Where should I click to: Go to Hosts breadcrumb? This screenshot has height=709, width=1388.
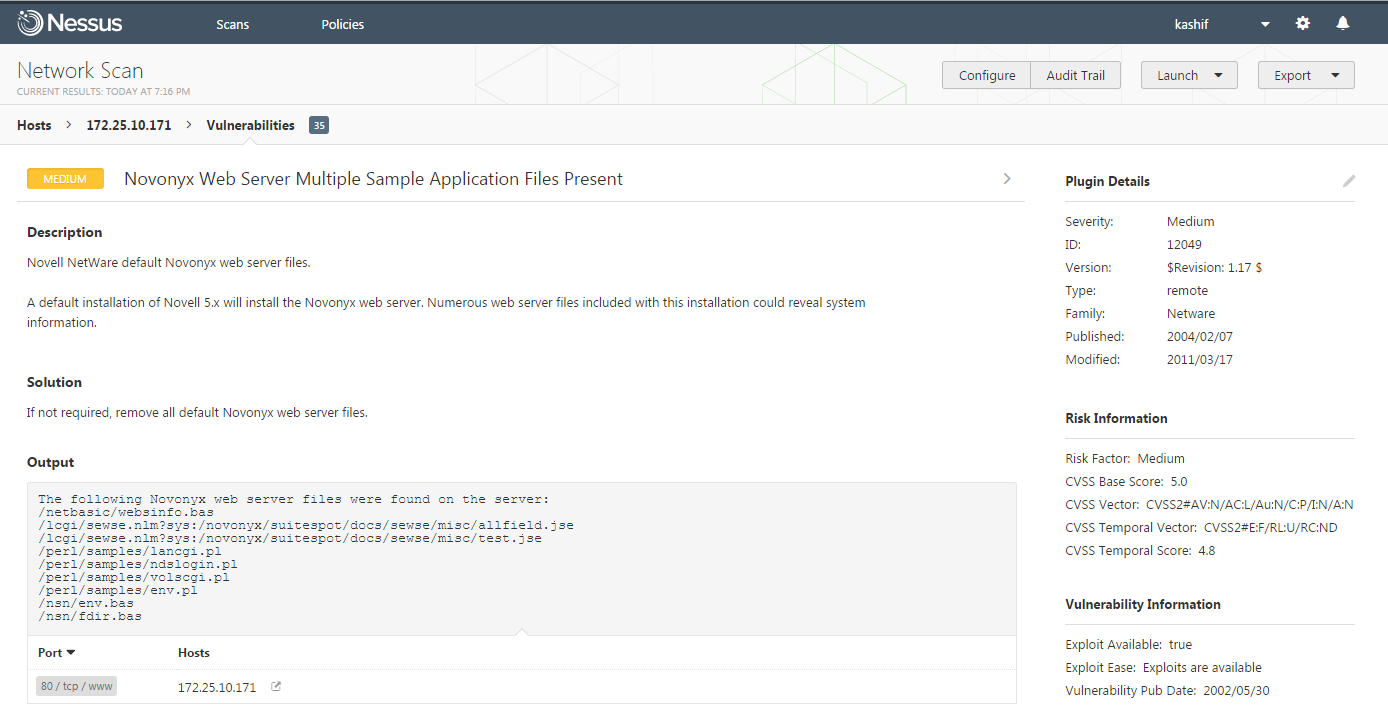point(34,125)
